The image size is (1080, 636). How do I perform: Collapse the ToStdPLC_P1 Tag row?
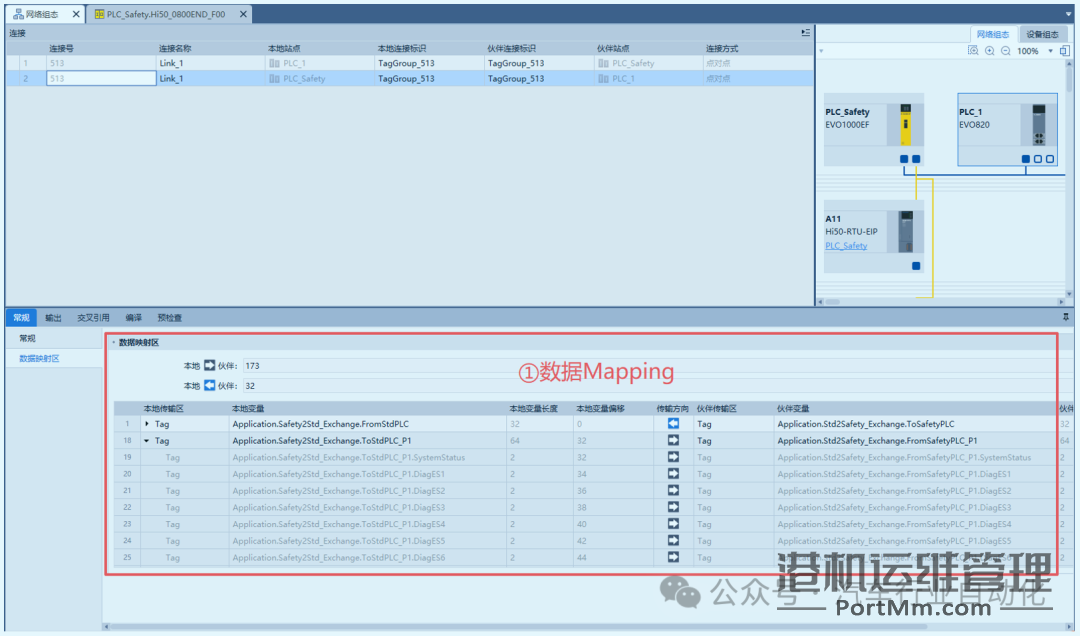[x=147, y=440]
